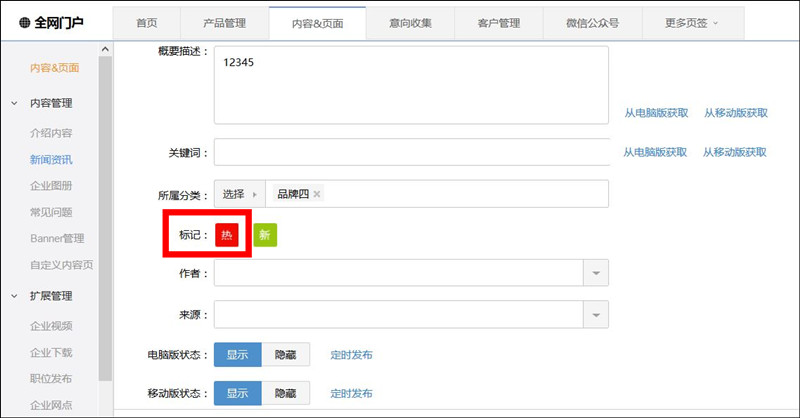800x418 pixels.
Task: Toggle the green 新 new marker
Action: tap(264, 235)
